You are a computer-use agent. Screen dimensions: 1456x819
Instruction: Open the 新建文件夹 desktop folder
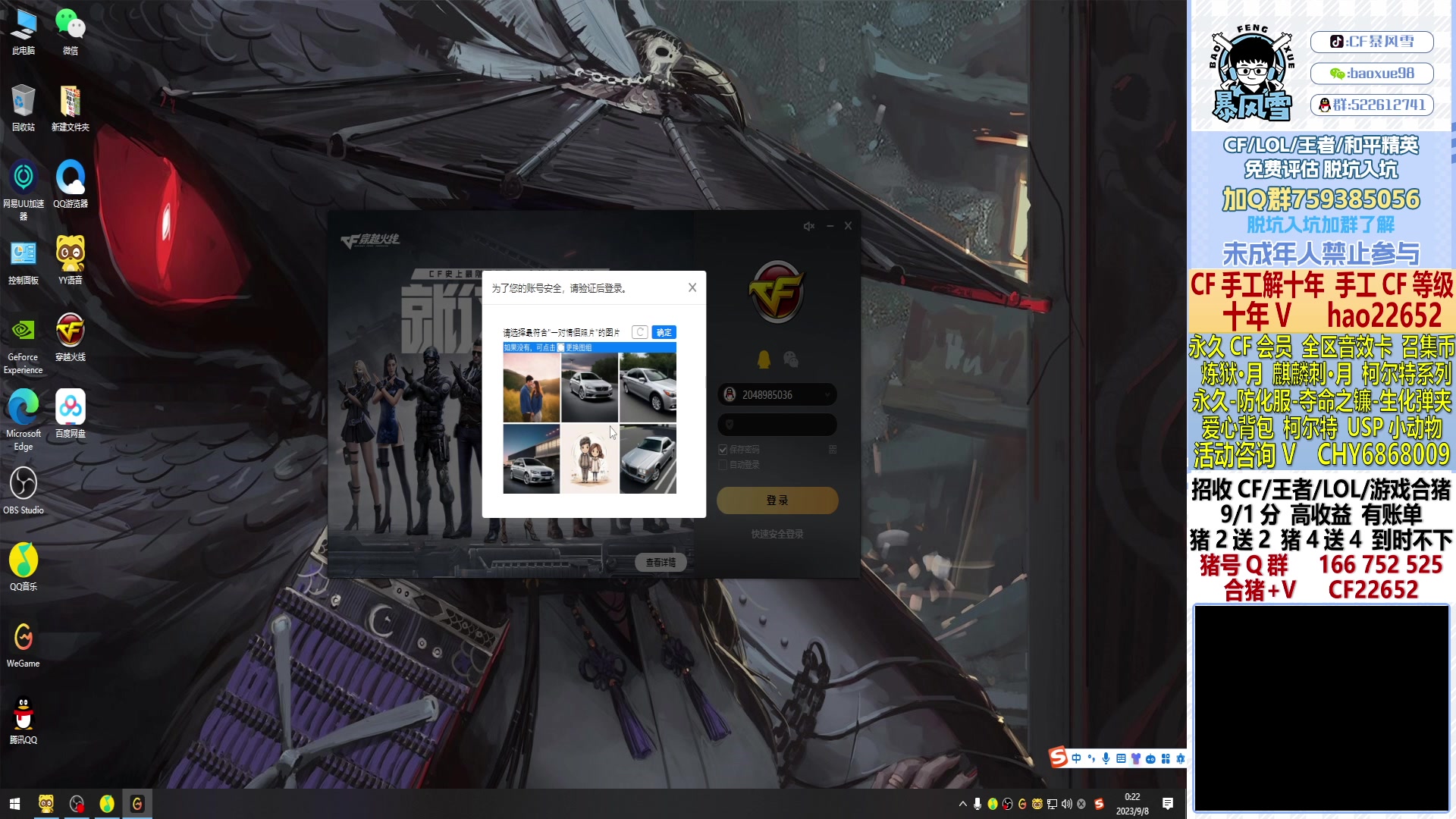71,108
